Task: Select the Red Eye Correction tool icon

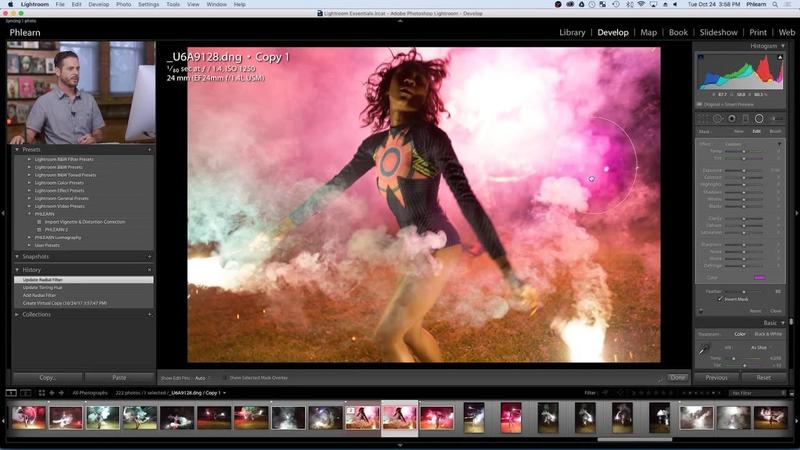Action: click(x=732, y=118)
